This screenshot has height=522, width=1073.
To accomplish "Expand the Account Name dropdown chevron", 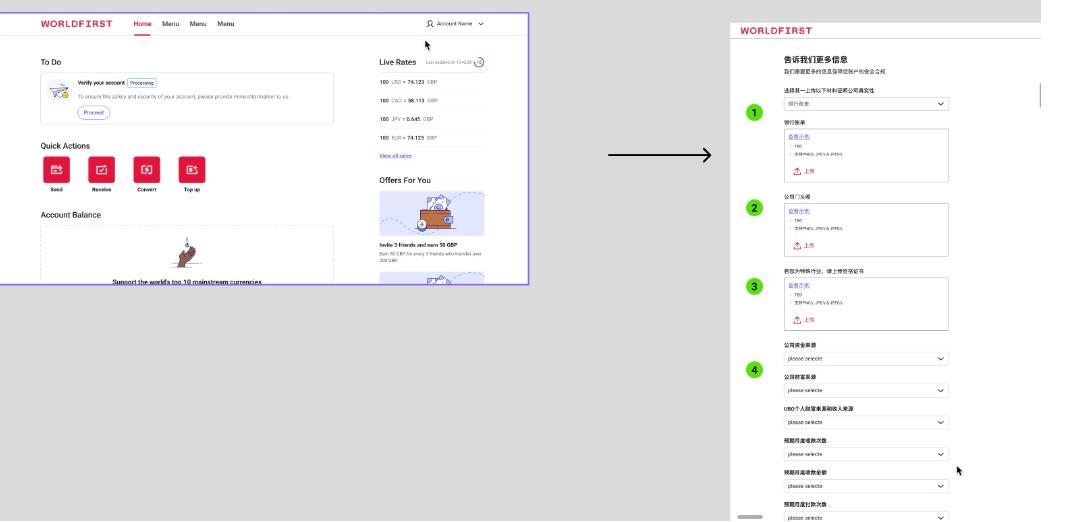I will 481,24.
